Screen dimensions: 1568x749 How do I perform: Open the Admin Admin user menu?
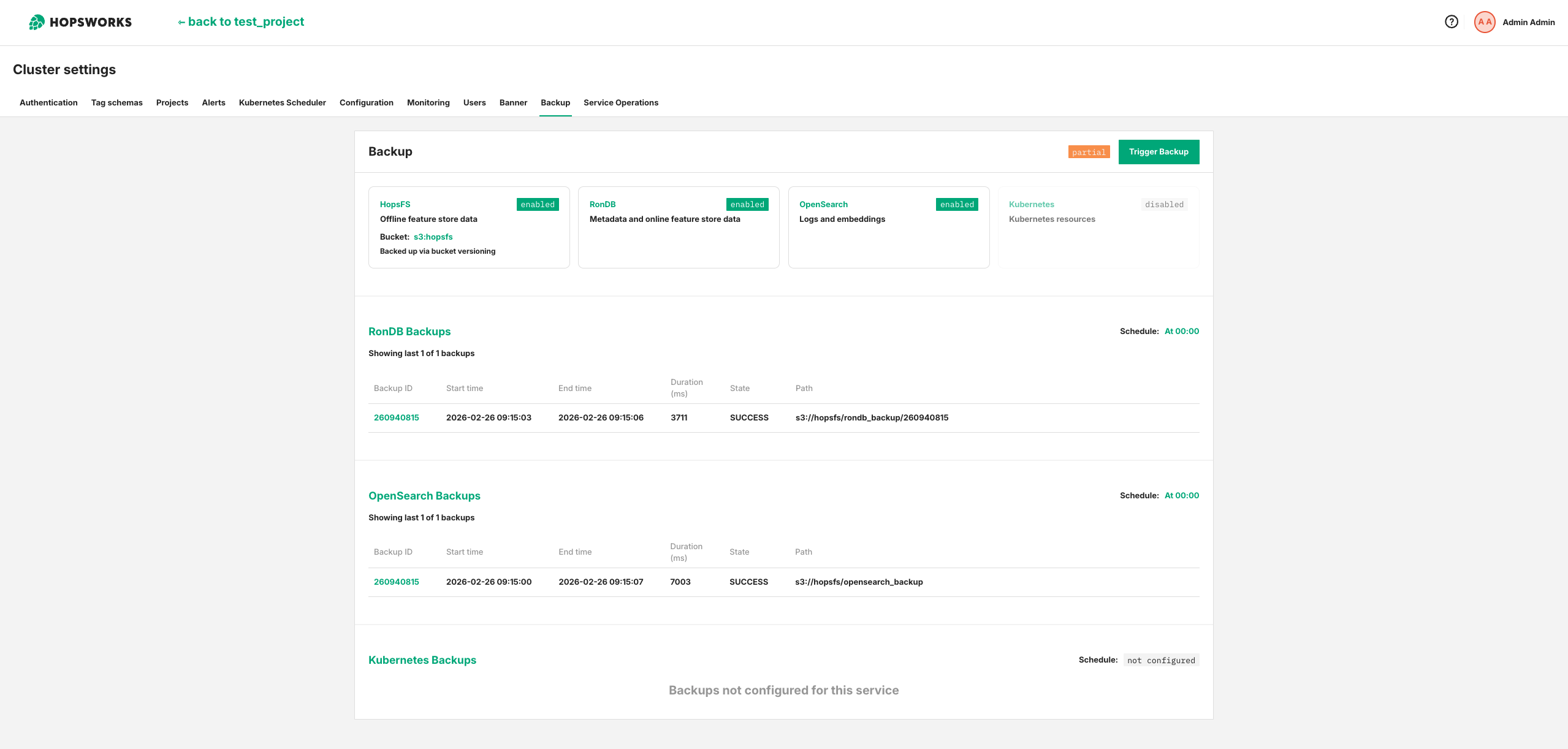1528,22
